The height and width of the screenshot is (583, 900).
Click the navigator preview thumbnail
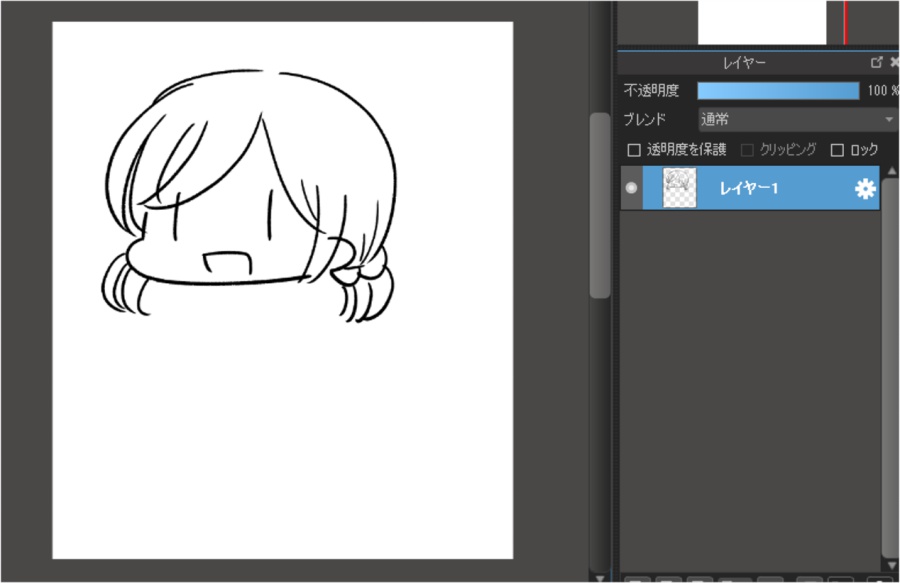[762, 22]
